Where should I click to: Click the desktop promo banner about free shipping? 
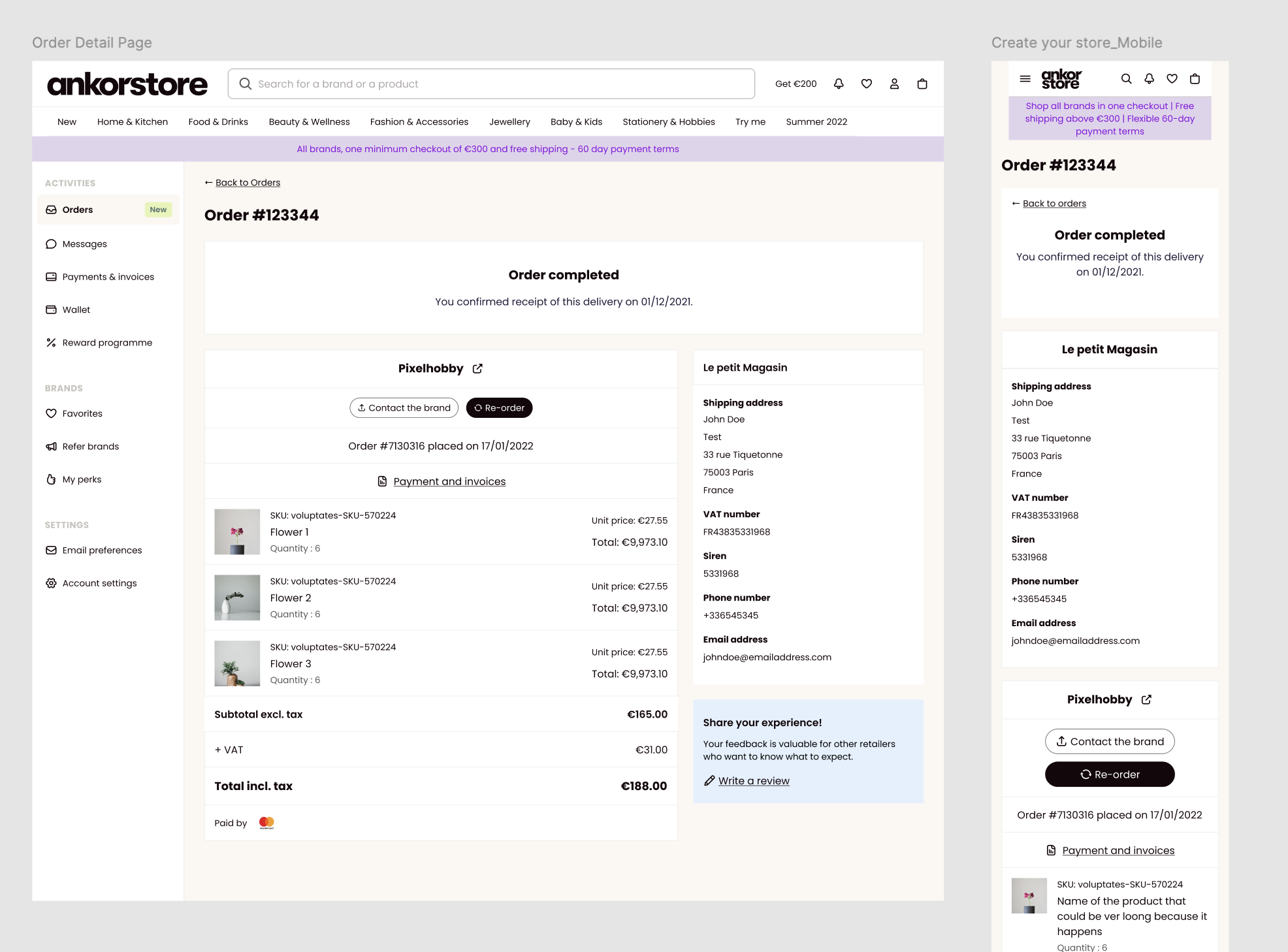point(488,149)
